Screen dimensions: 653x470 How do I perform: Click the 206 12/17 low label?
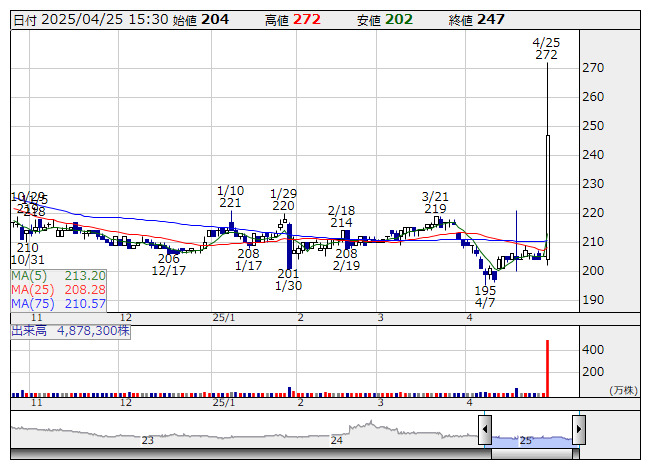tap(169, 265)
